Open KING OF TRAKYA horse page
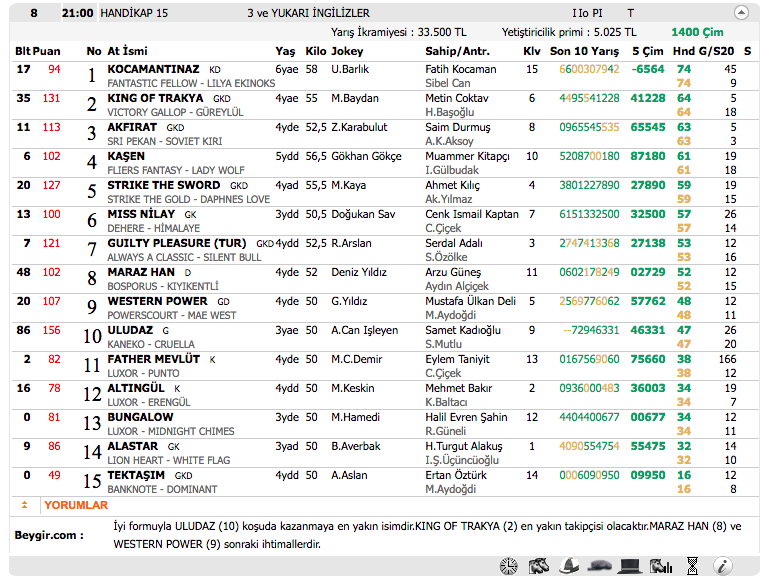 (x=155, y=98)
